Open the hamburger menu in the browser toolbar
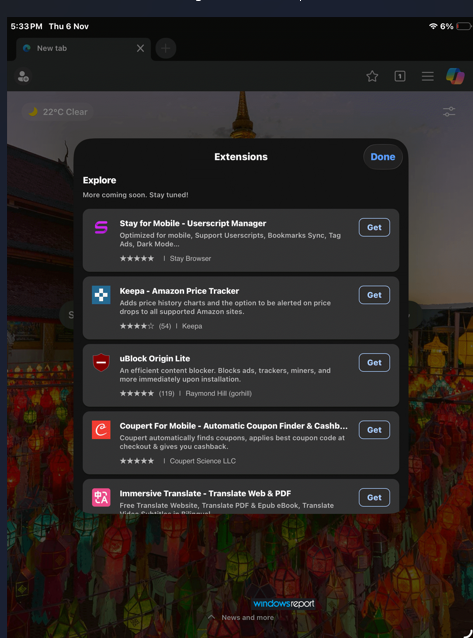 tap(427, 76)
